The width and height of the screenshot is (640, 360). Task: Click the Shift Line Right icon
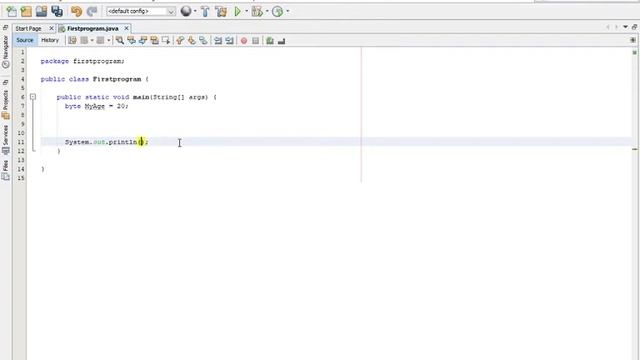(229, 40)
